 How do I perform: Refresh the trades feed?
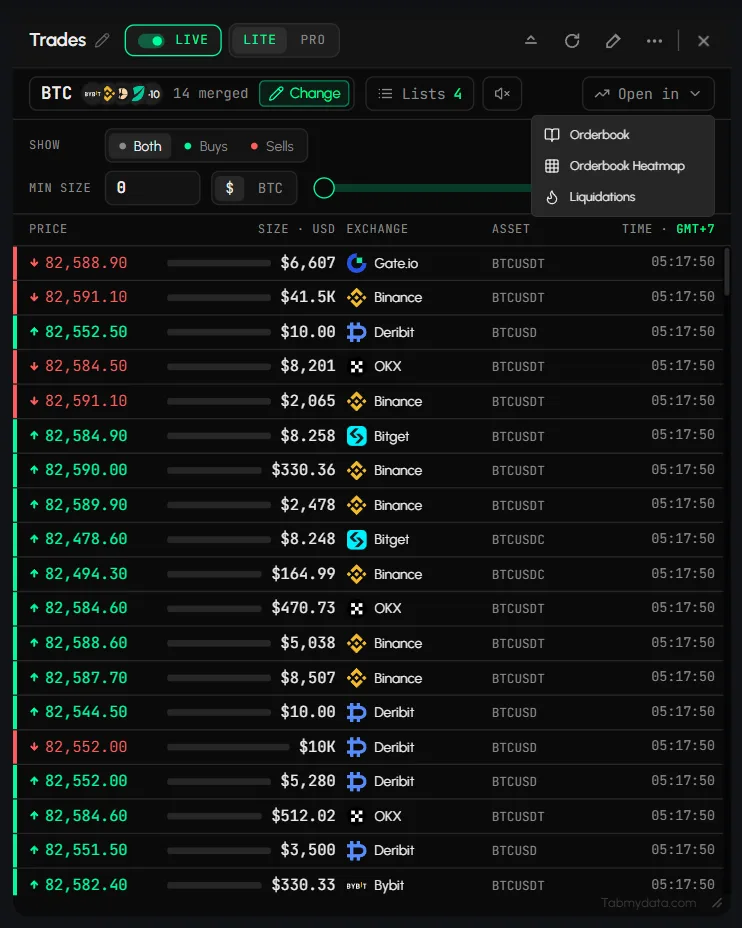572,41
